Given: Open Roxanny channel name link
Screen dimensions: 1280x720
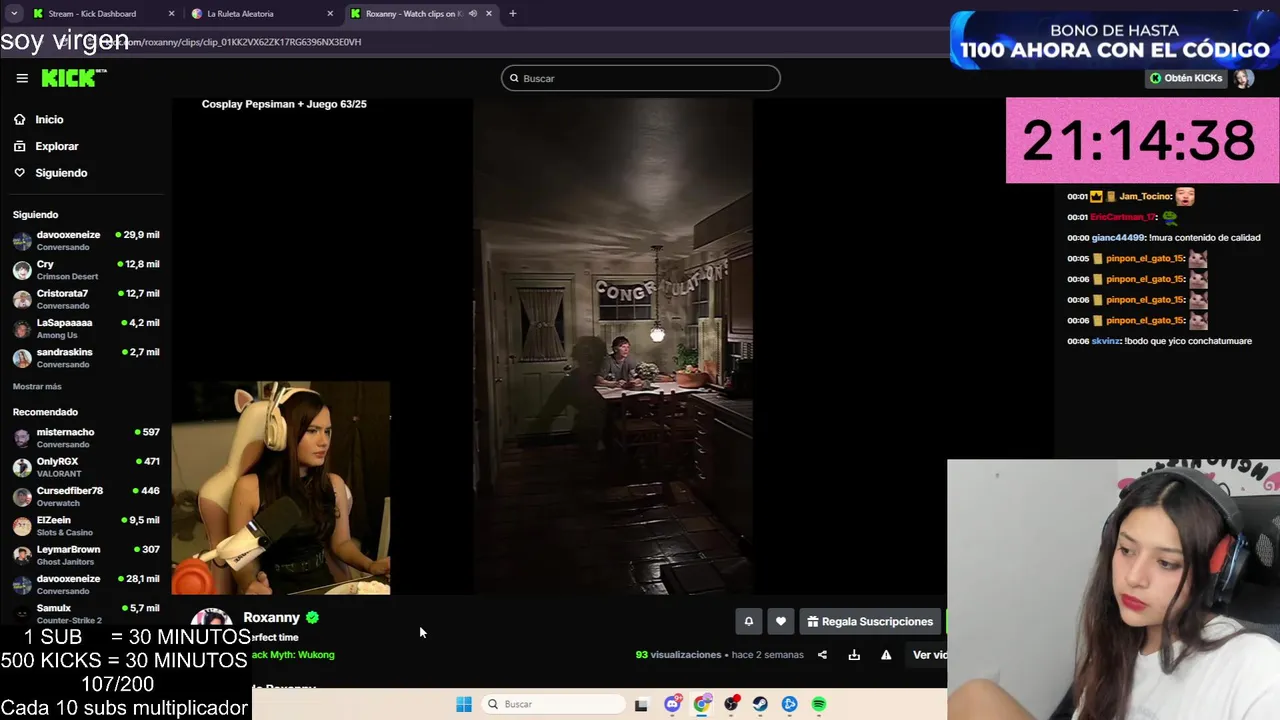Looking at the screenshot, I should [x=271, y=618].
